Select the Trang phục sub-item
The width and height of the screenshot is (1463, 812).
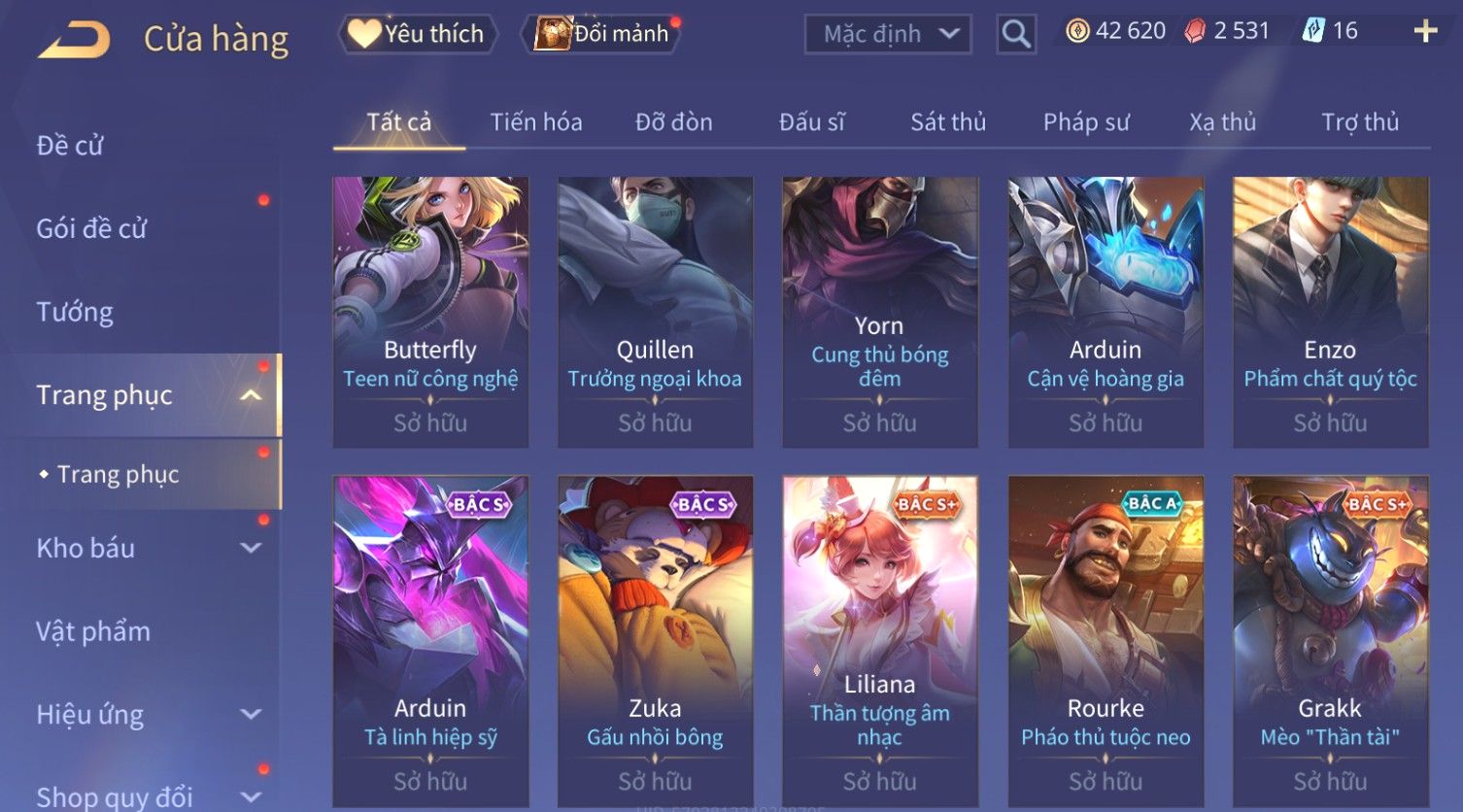click(x=118, y=474)
